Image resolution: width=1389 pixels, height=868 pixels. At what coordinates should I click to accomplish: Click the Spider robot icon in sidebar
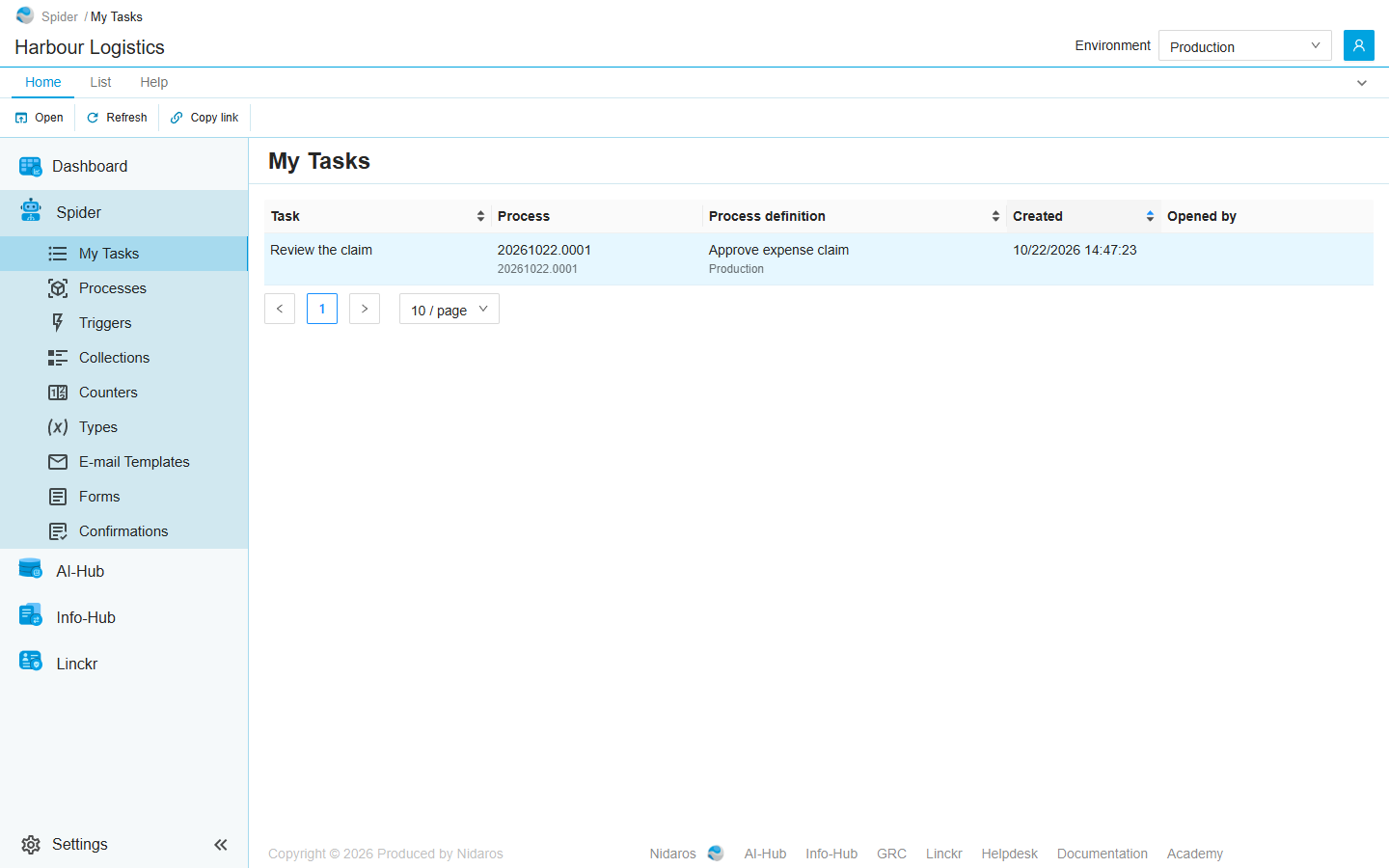tap(31, 210)
